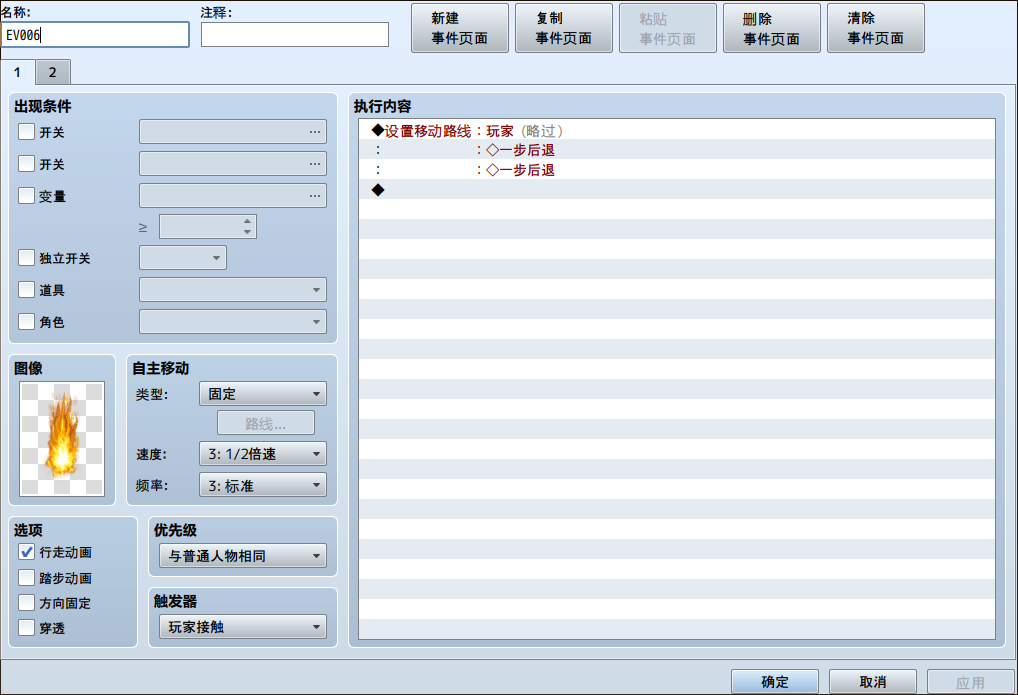Image resolution: width=1018 pixels, height=695 pixels.
Task: Select the empty ◆ command line
Action: pyautogui.click(x=677, y=190)
